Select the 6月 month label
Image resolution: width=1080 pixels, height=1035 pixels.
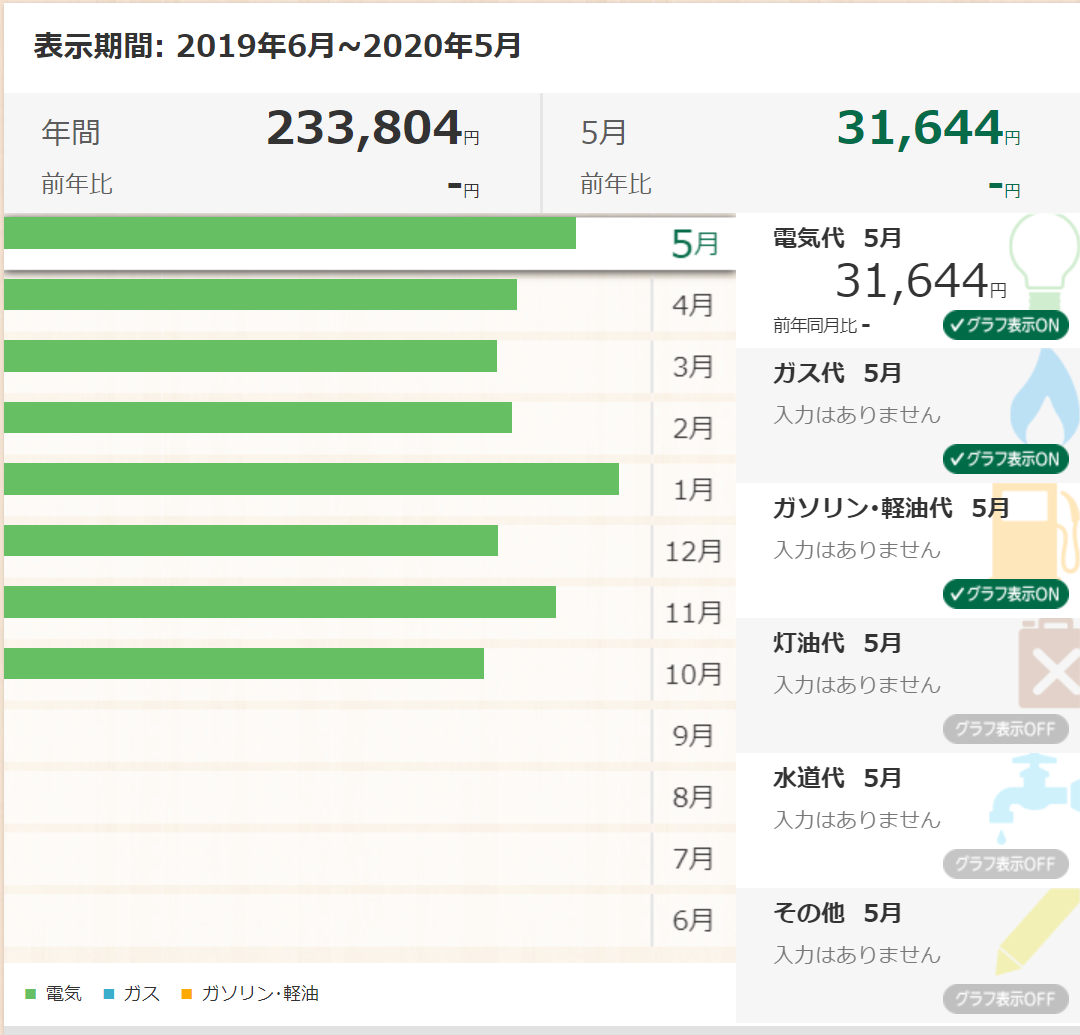pyautogui.click(x=693, y=921)
